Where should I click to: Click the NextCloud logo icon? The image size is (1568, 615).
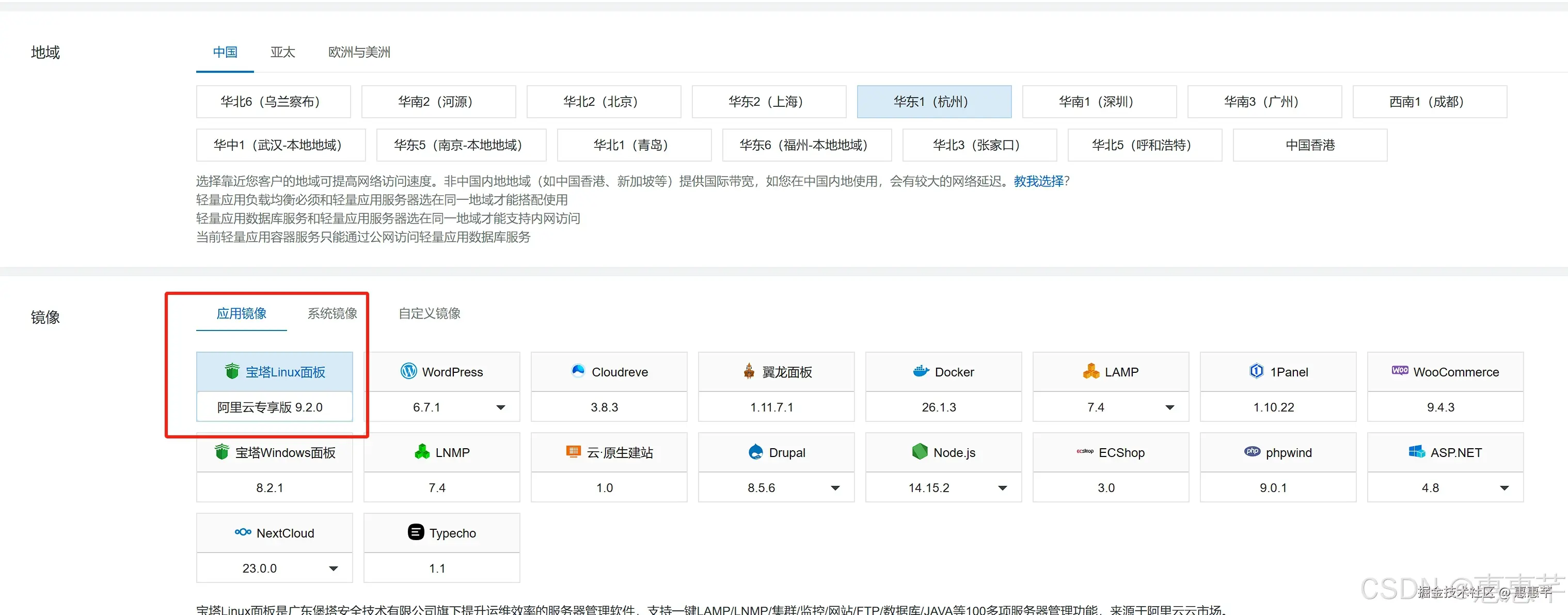pos(243,532)
